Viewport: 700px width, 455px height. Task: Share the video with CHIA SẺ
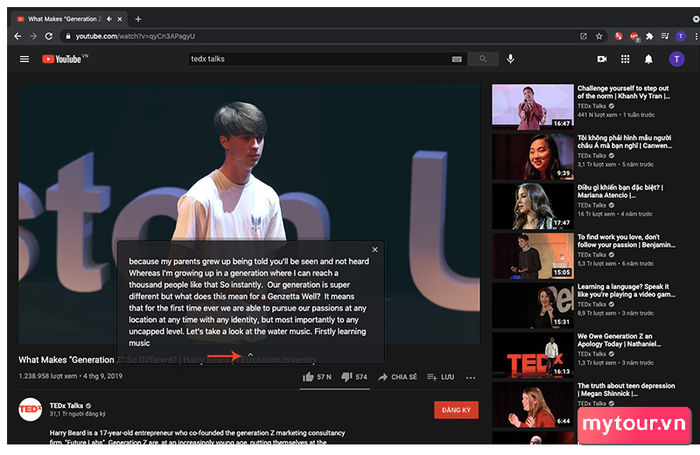(397, 377)
